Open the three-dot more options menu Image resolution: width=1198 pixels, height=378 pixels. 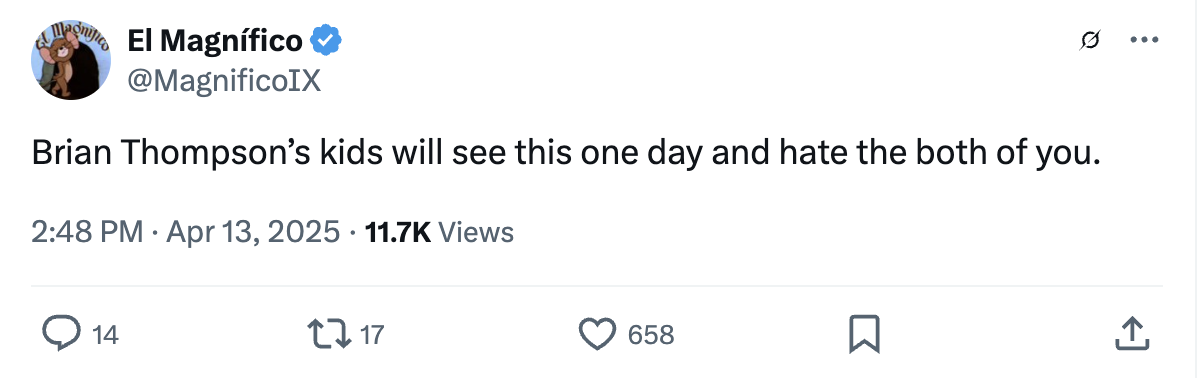pyautogui.click(x=1144, y=40)
